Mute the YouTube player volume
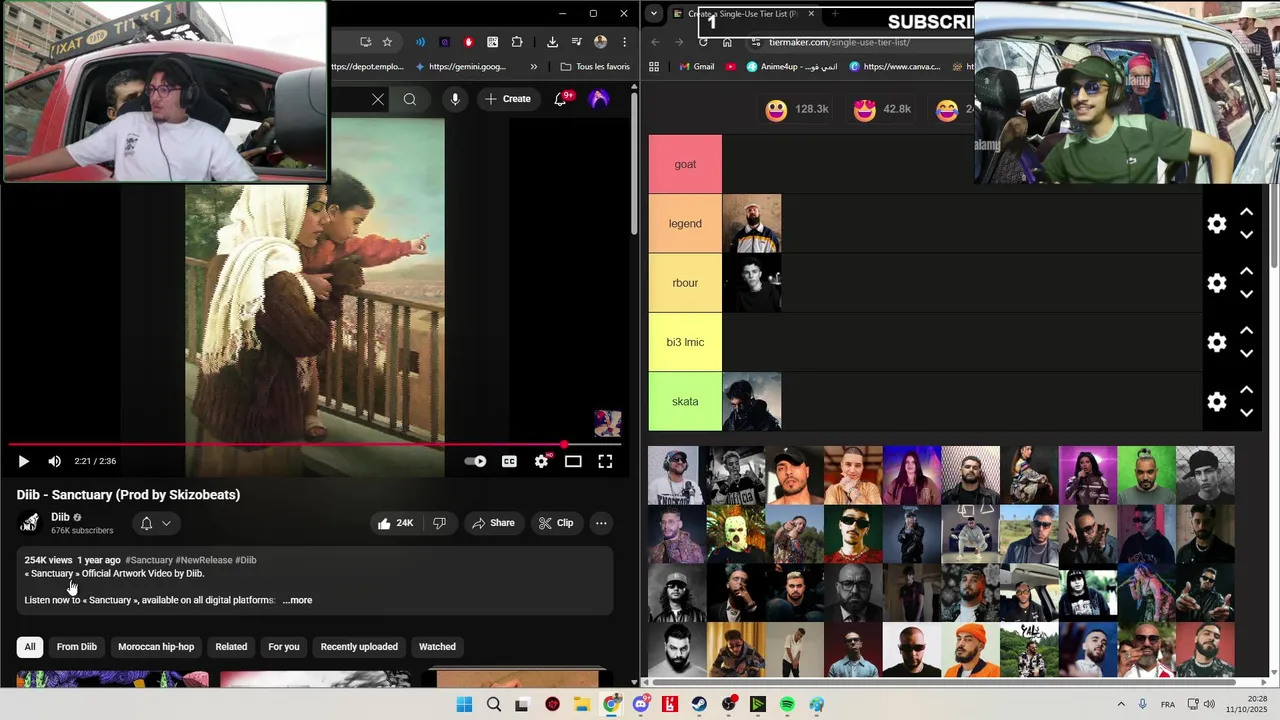Screen dimensions: 1280x720 [54, 461]
